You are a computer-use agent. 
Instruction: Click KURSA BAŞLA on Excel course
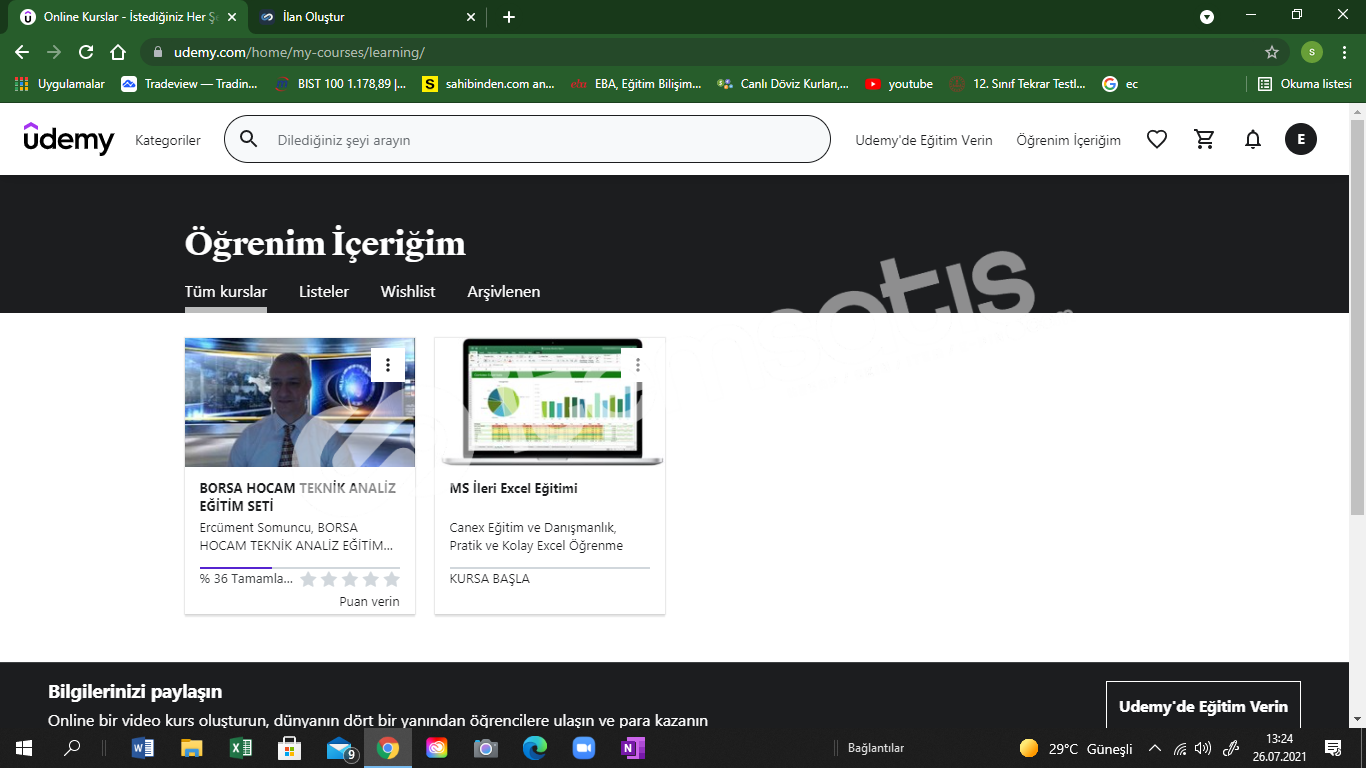pos(490,578)
